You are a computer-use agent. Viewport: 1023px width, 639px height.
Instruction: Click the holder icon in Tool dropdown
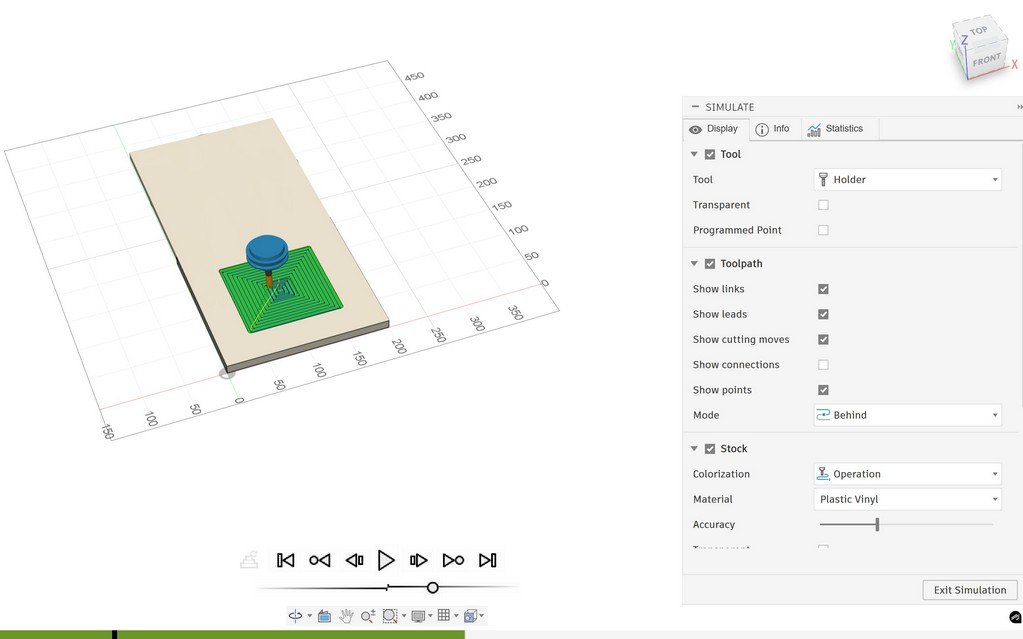(x=823, y=179)
